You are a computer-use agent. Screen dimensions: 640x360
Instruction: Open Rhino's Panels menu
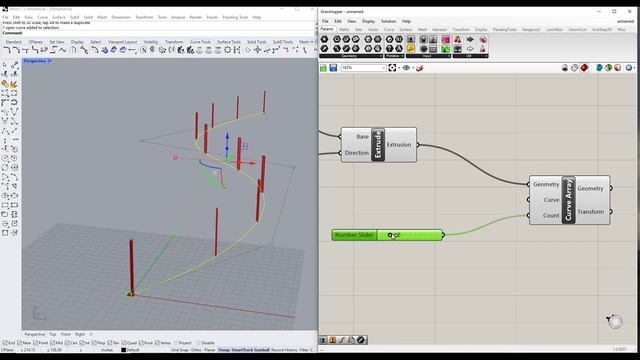point(212,17)
